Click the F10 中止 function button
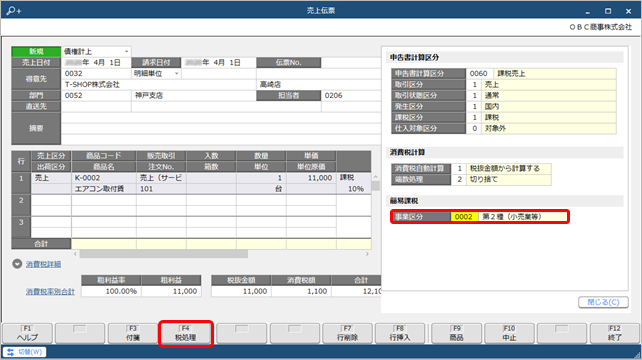This screenshot has height=360, width=642. (509, 333)
